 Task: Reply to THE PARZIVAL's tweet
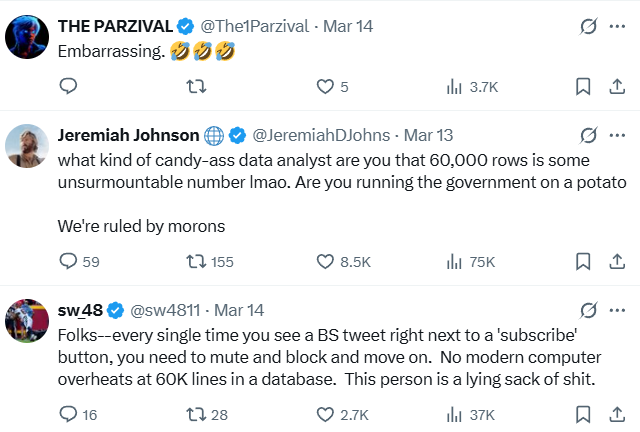pyautogui.click(x=69, y=87)
